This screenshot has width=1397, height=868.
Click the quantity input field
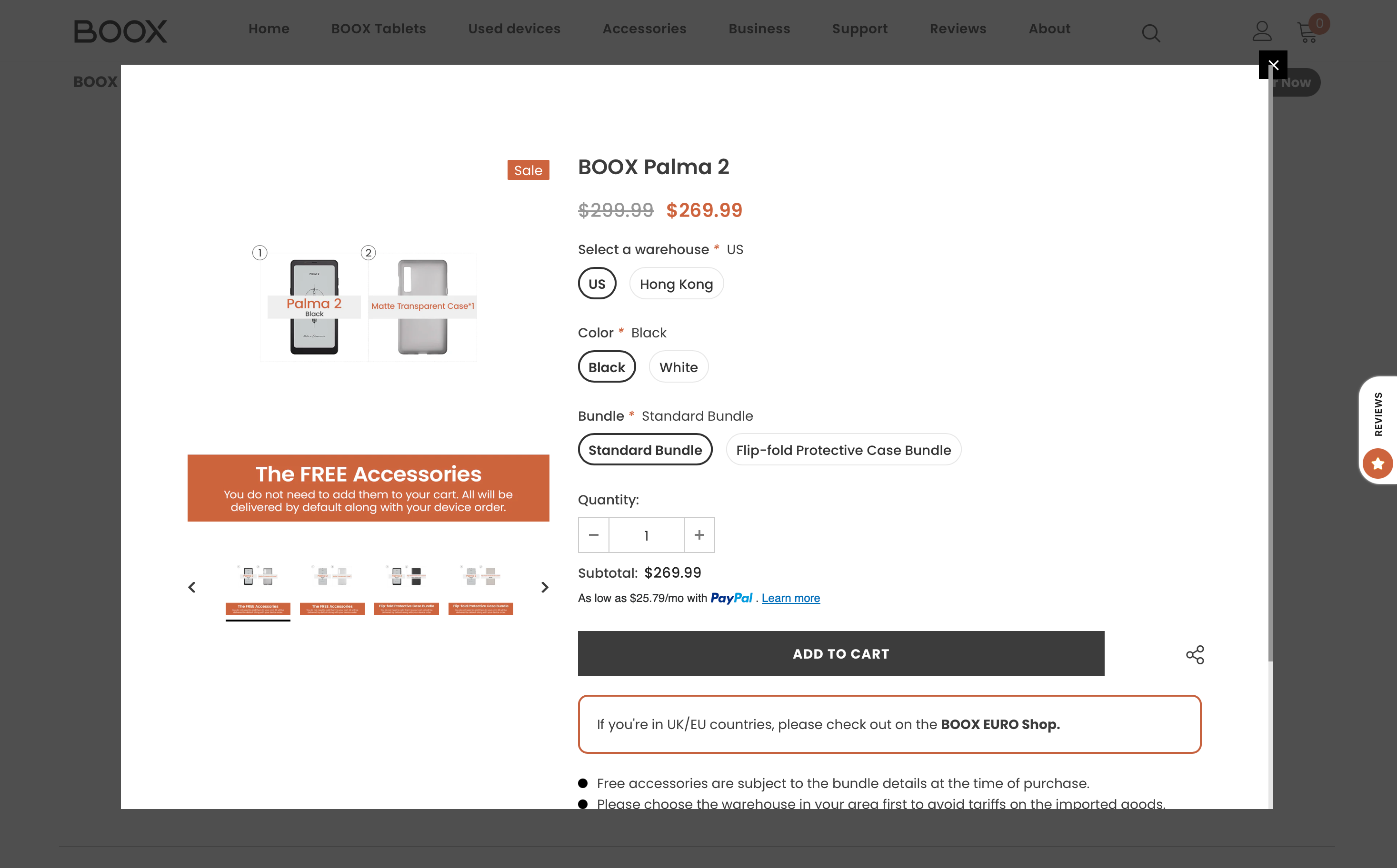646,535
